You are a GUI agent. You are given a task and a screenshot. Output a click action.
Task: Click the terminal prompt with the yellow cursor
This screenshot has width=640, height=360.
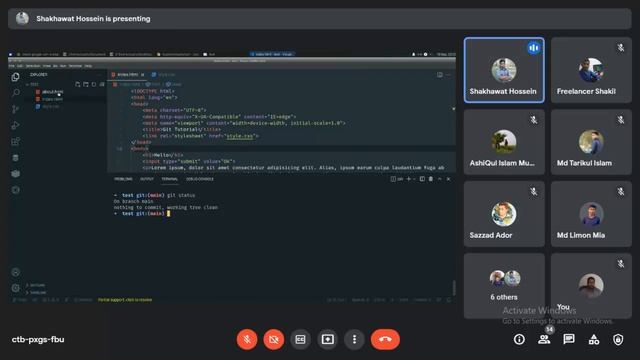click(142, 213)
